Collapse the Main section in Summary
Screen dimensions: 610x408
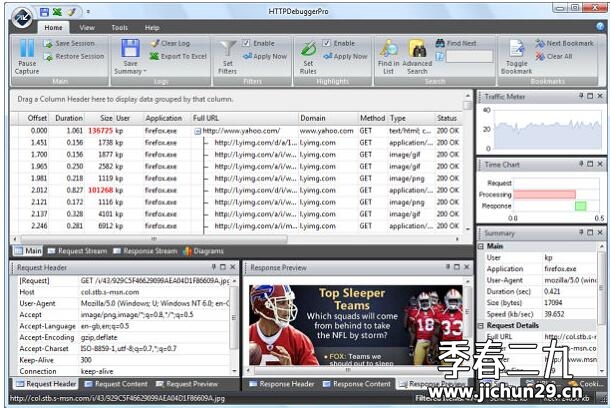point(480,246)
